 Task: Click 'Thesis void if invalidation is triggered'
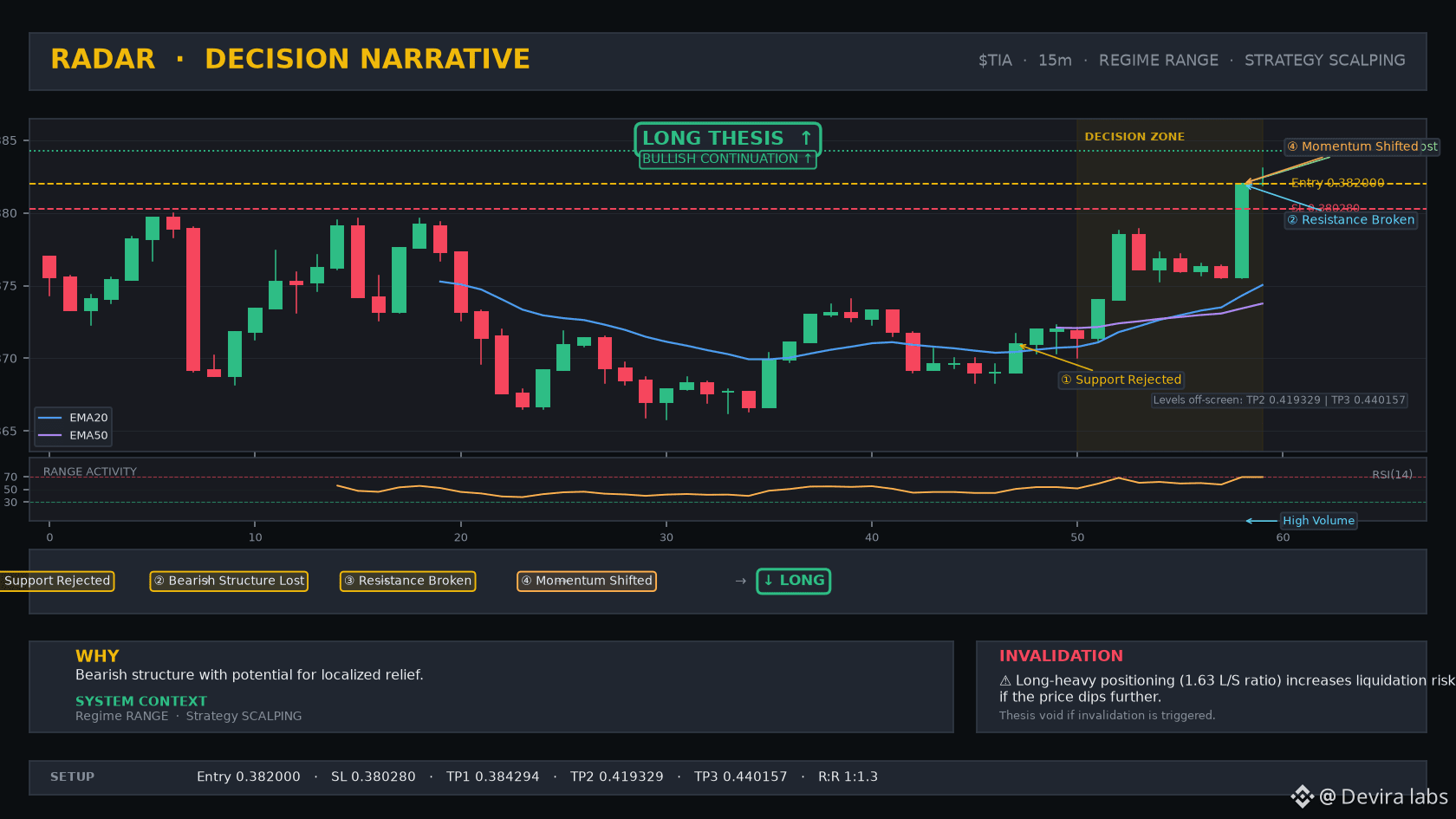[x=1107, y=716]
